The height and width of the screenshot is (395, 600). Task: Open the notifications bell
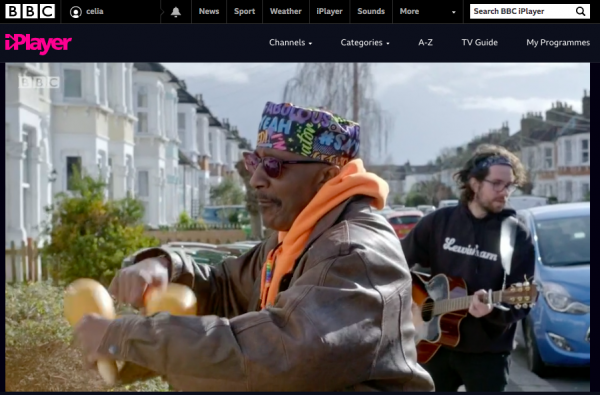(x=176, y=12)
